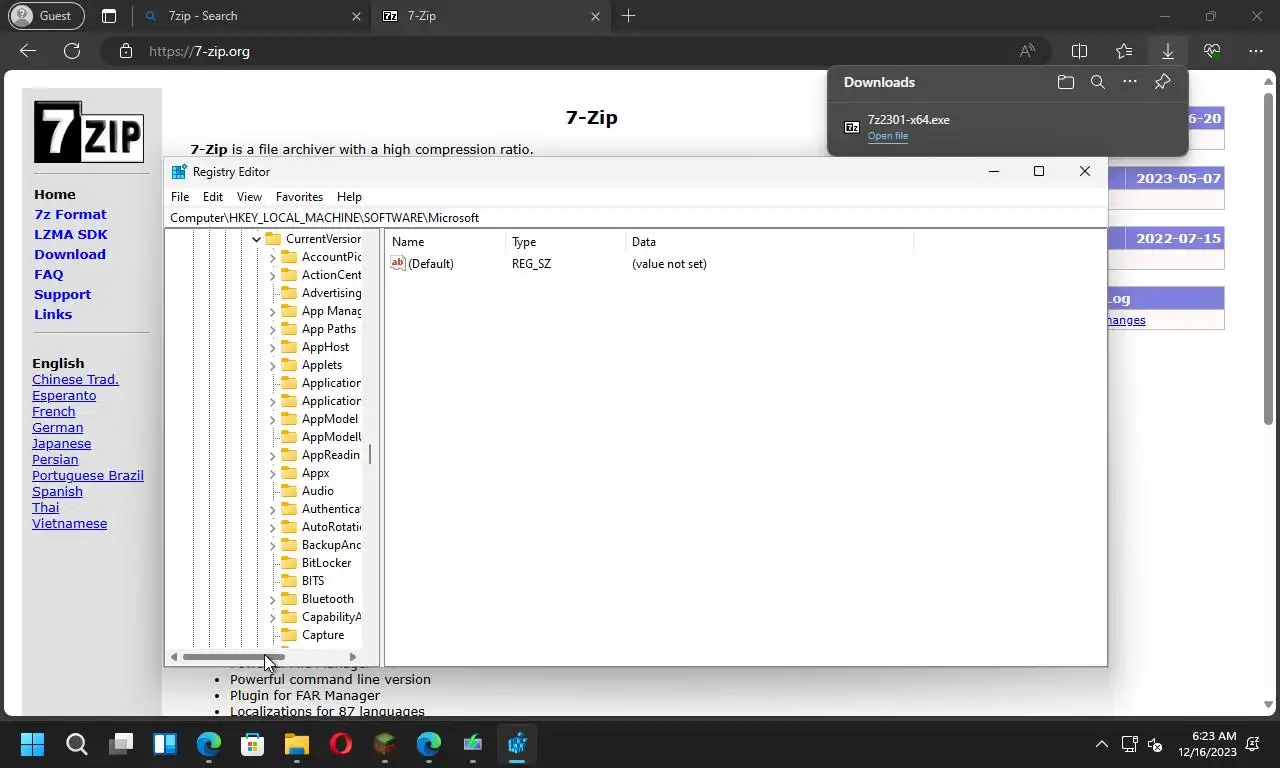Select the Advertising registry key
Screen dimensions: 1280x768
click(x=331, y=293)
